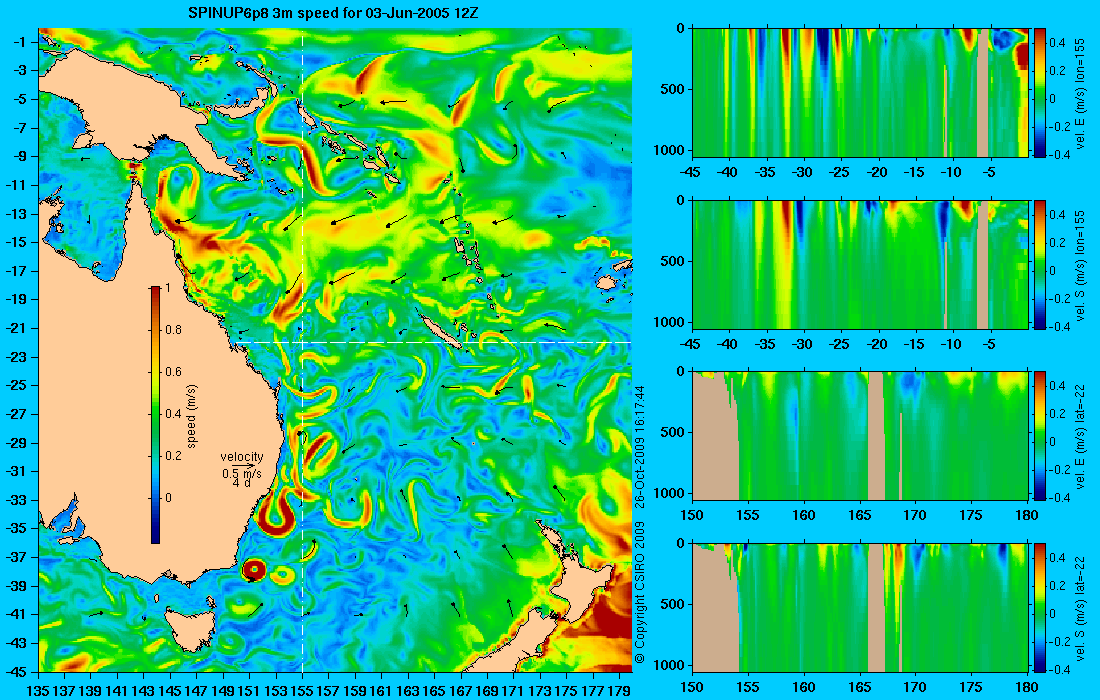Screen dimensions: 1100x700
Task: Click the "1000" depth tick on the top section plot
Action: pyautogui.click(x=669, y=150)
